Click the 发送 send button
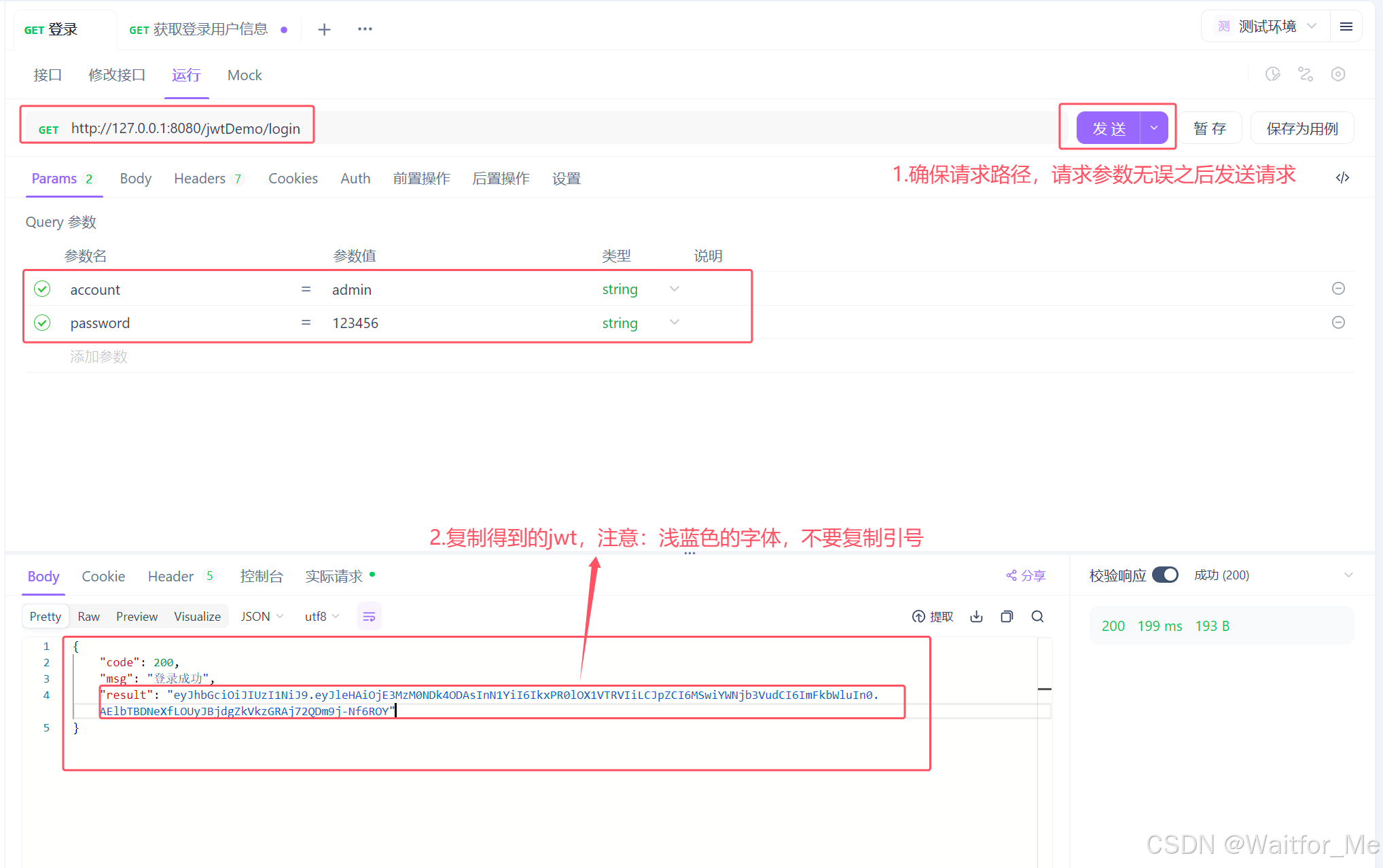 coord(1109,128)
